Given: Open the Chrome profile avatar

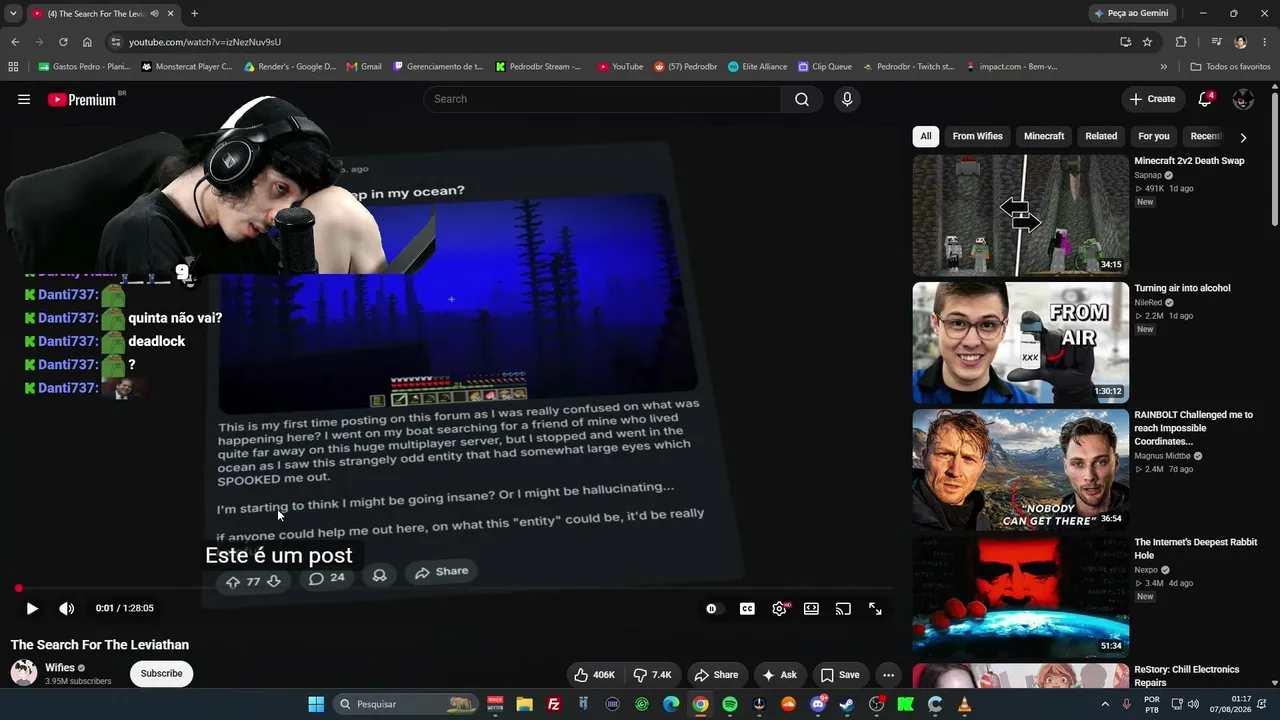Looking at the screenshot, I should tap(1240, 42).
